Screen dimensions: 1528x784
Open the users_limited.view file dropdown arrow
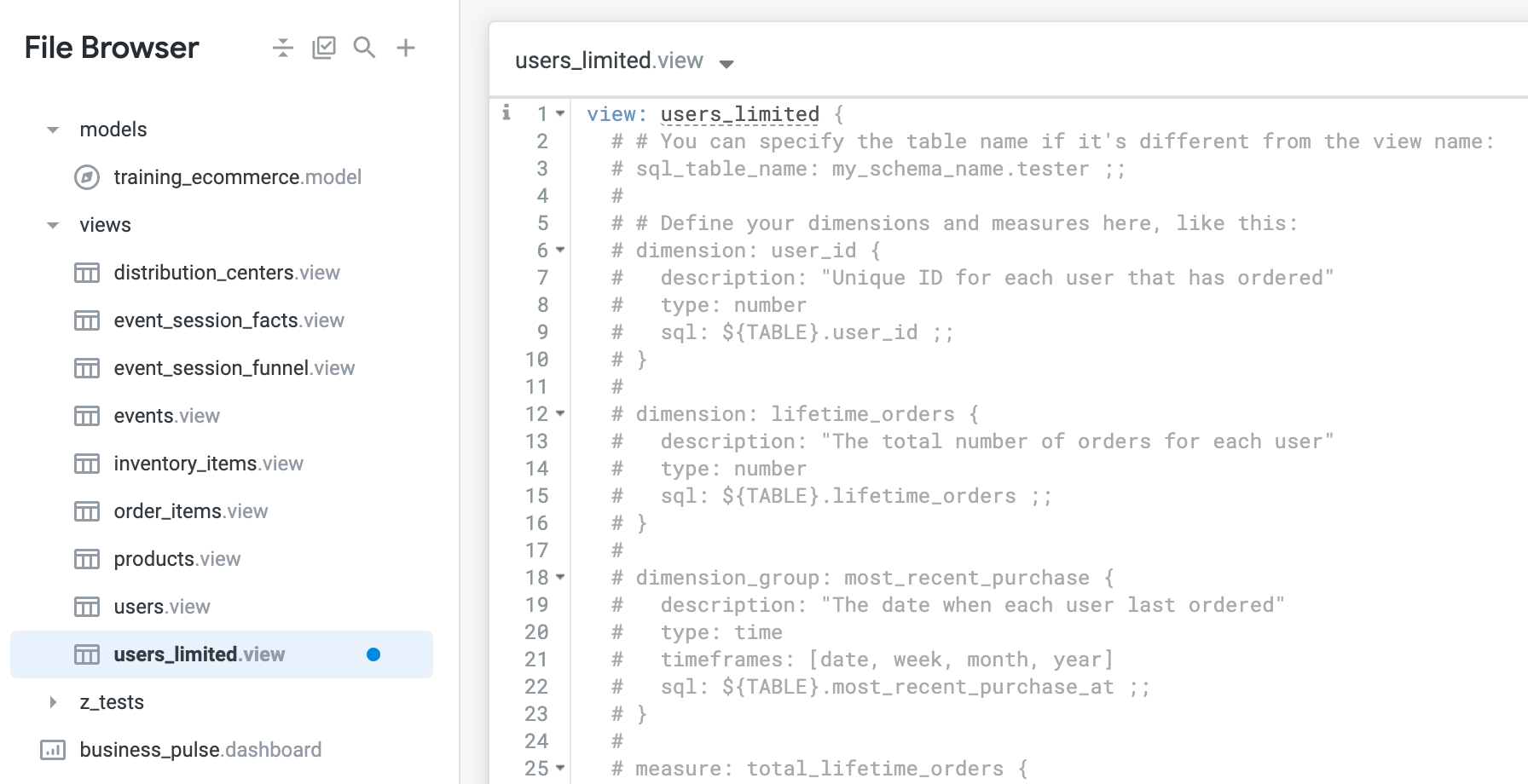(x=726, y=64)
